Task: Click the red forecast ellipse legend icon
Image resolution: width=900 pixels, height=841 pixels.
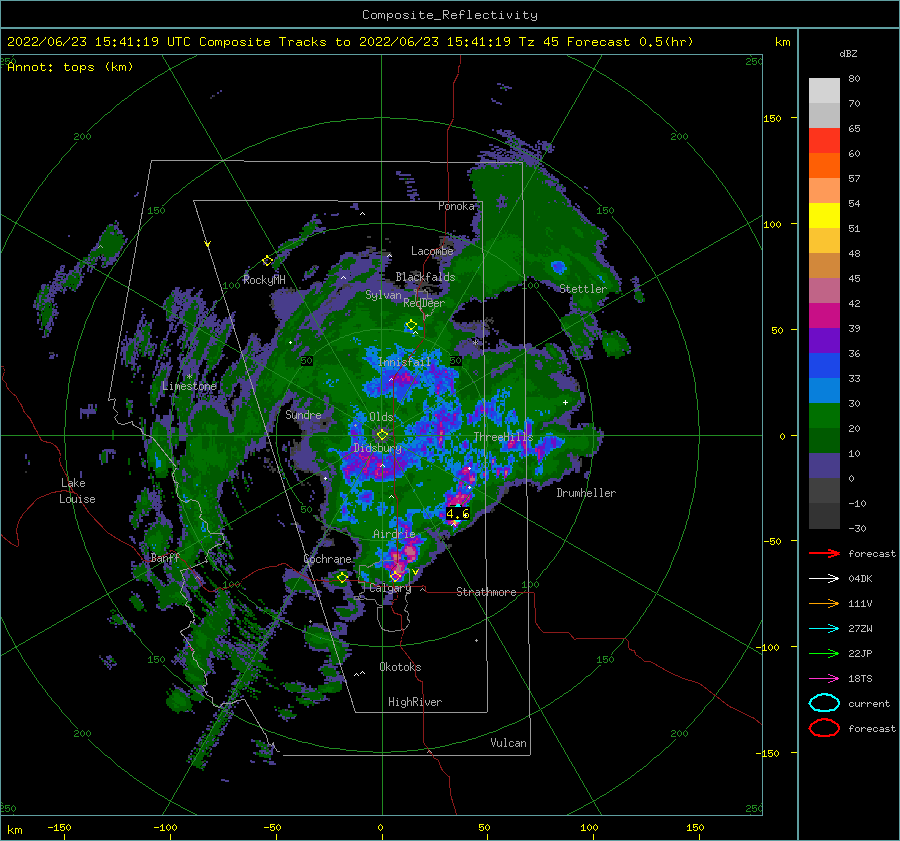Action: coord(824,728)
